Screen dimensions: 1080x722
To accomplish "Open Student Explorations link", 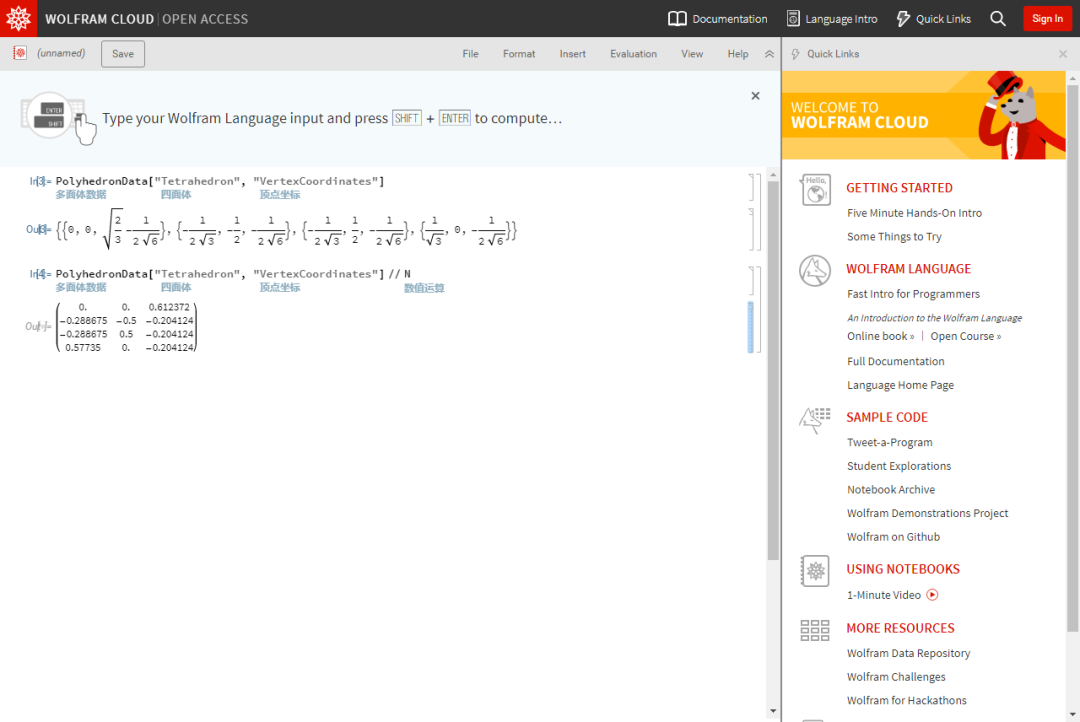I will pos(899,466).
